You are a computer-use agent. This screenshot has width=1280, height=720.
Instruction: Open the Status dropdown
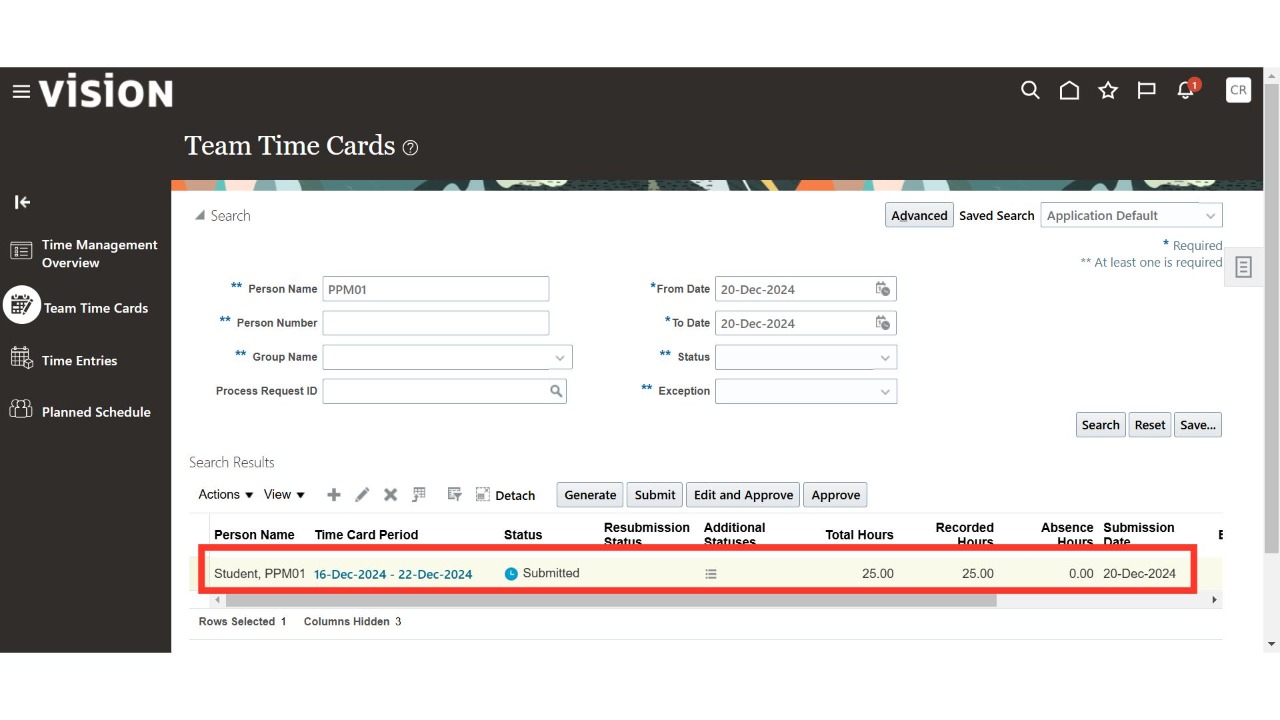click(806, 357)
